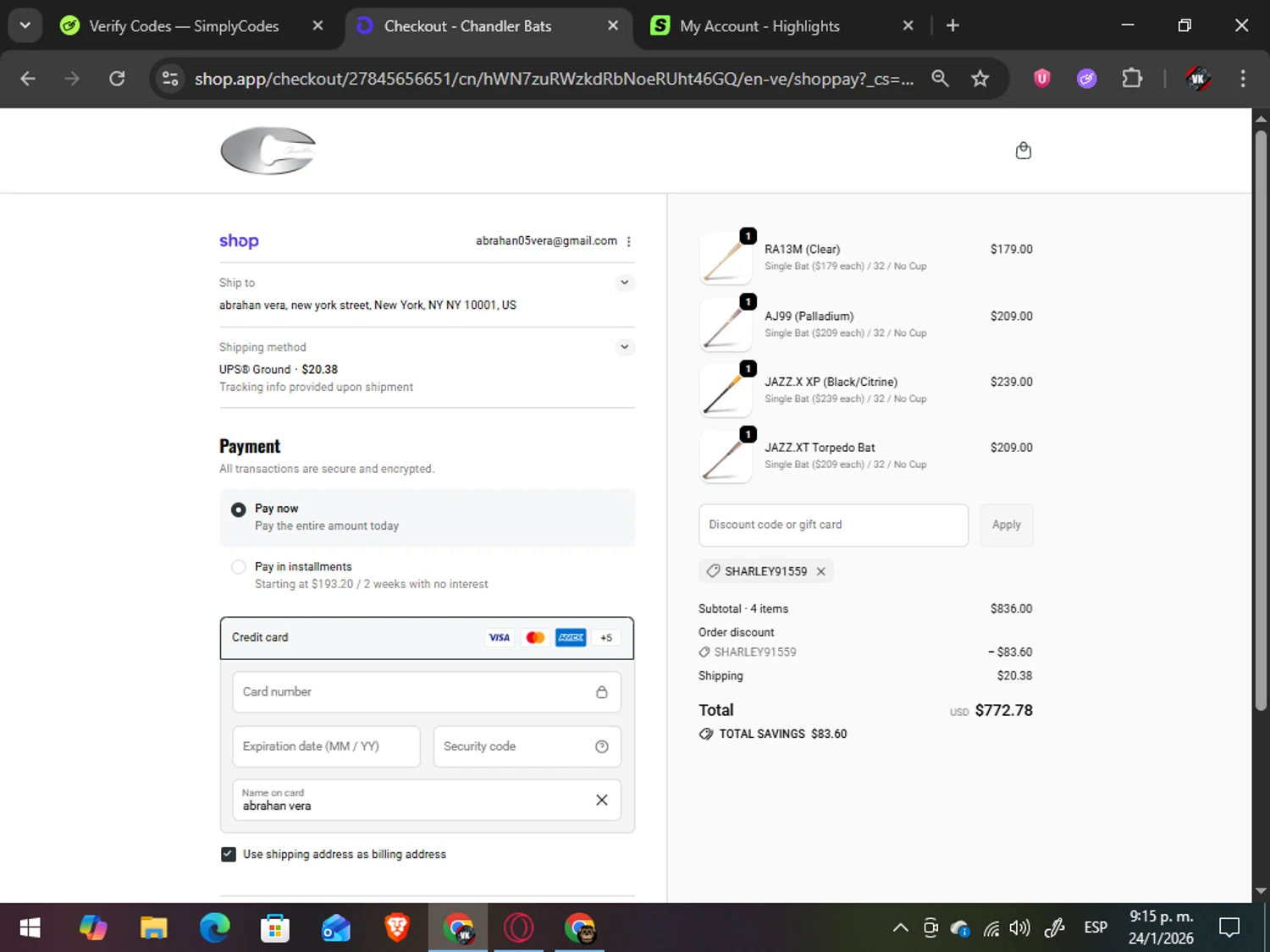Click the Visa card icon
Screen dimensions: 1270x952
pyautogui.click(x=500, y=638)
